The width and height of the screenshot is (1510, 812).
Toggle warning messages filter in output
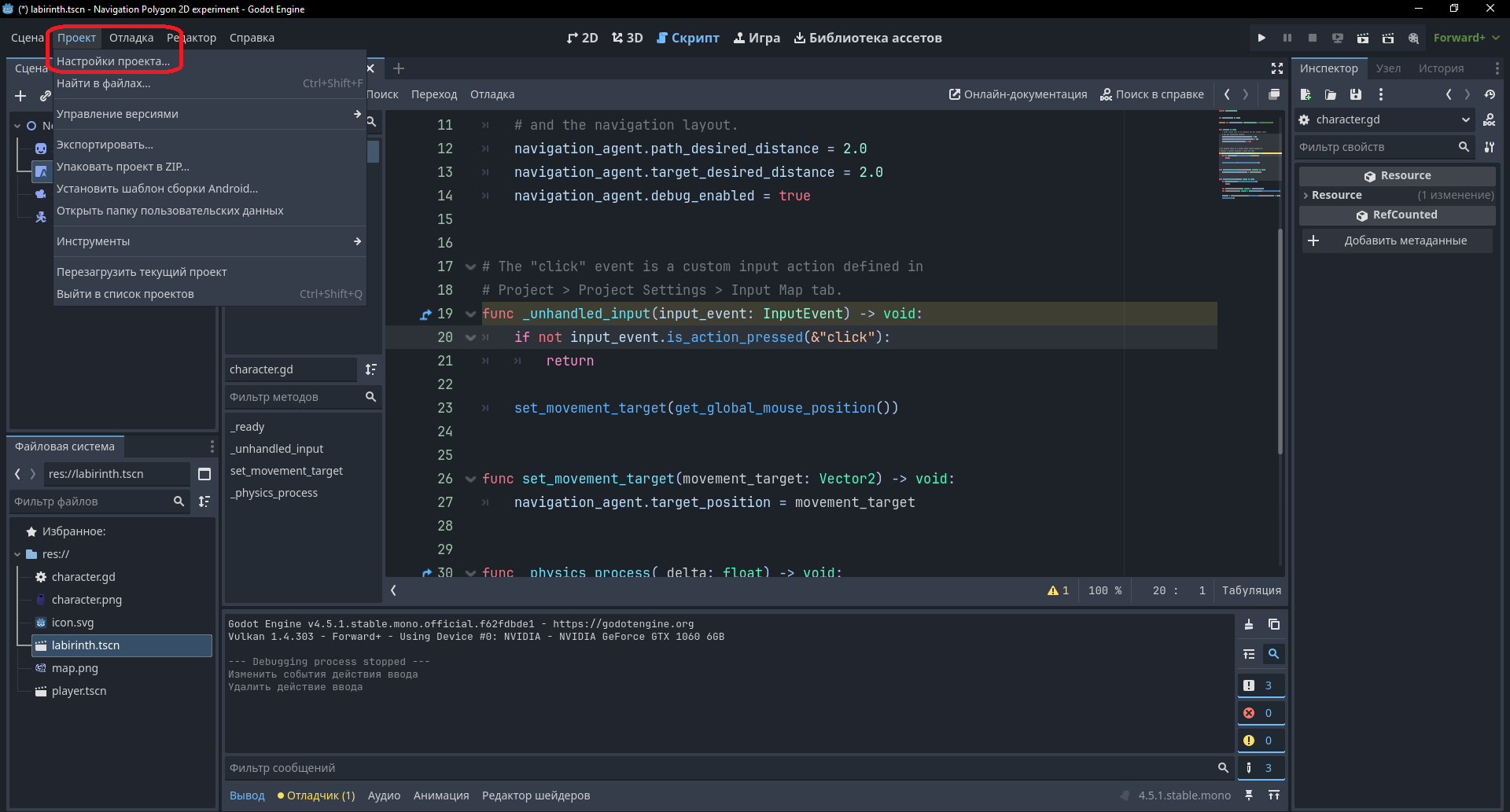point(1261,740)
